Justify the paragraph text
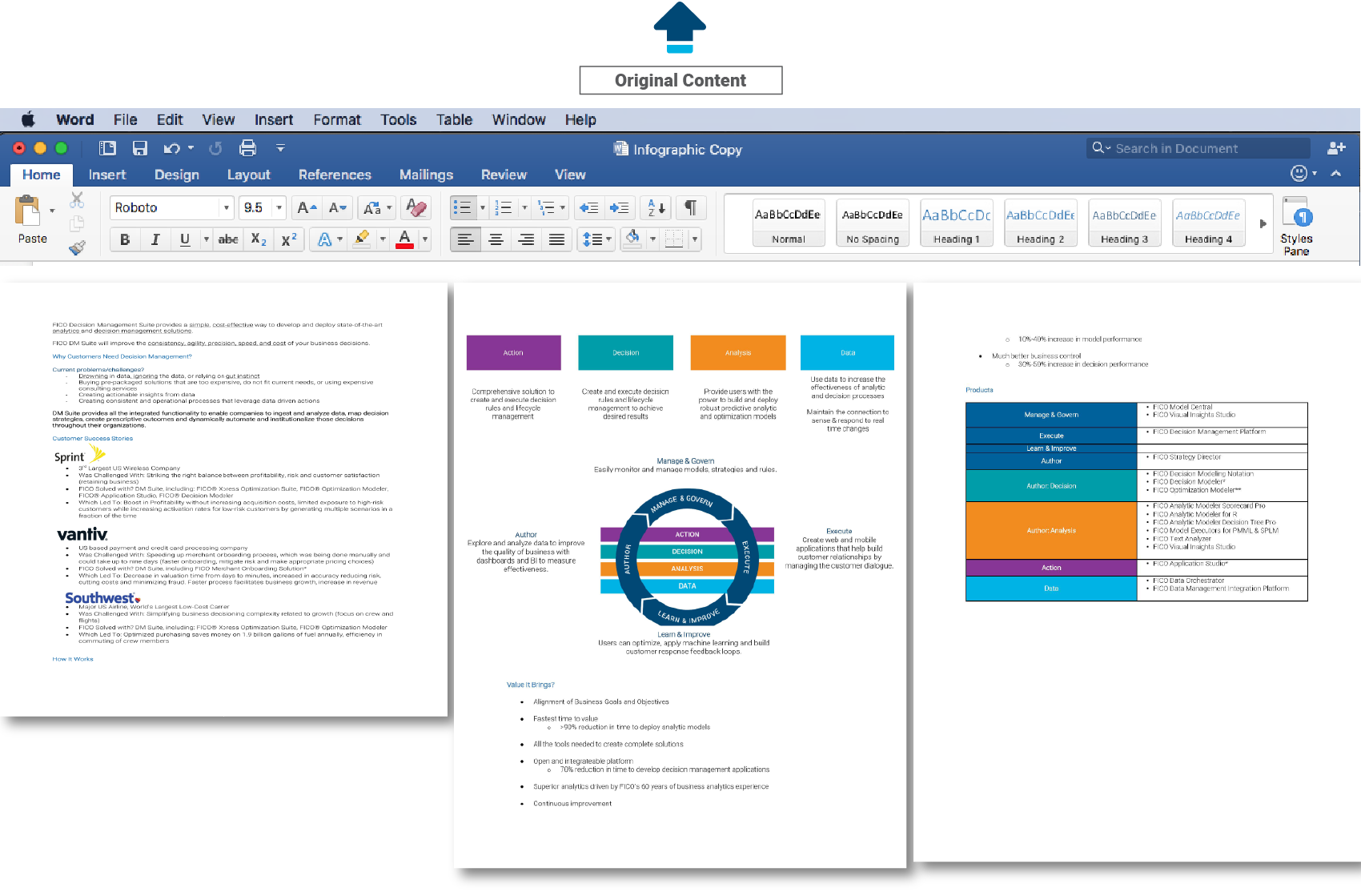This screenshot has height=896, width=1361. click(557, 239)
